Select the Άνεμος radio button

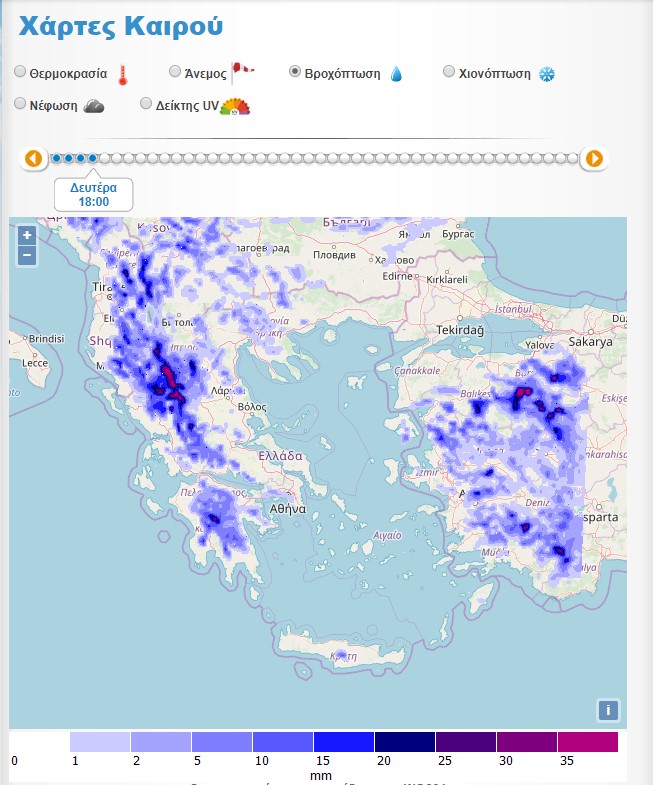[x=175, y=71]
